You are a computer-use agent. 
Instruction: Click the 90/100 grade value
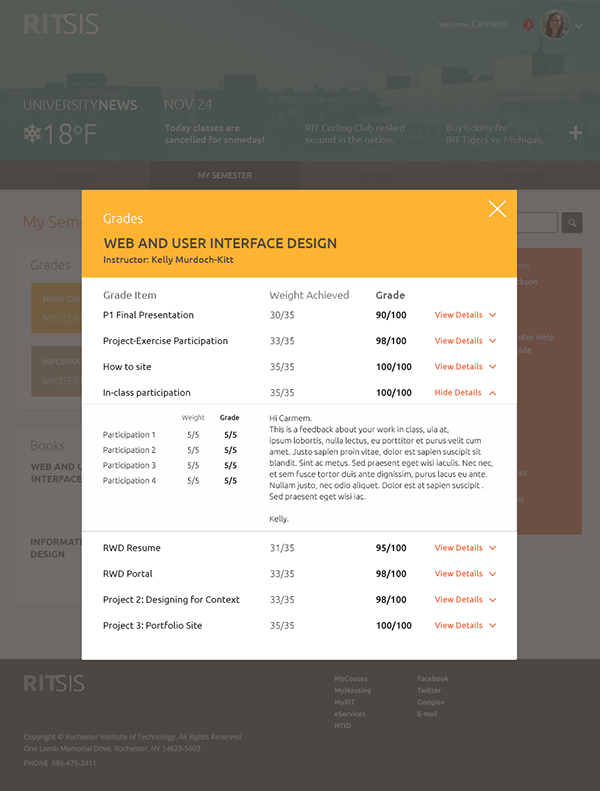coord(391,315)
